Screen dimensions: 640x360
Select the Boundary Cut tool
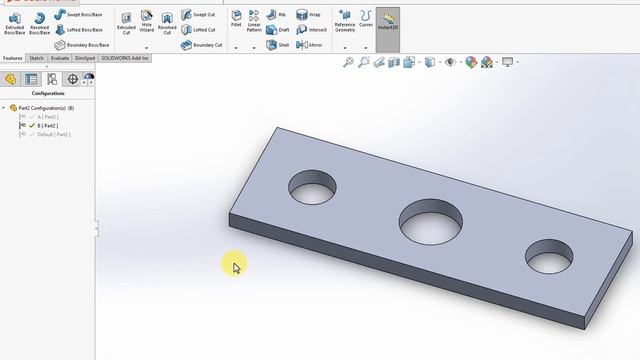pyautogui.click(x=201, y=45)
